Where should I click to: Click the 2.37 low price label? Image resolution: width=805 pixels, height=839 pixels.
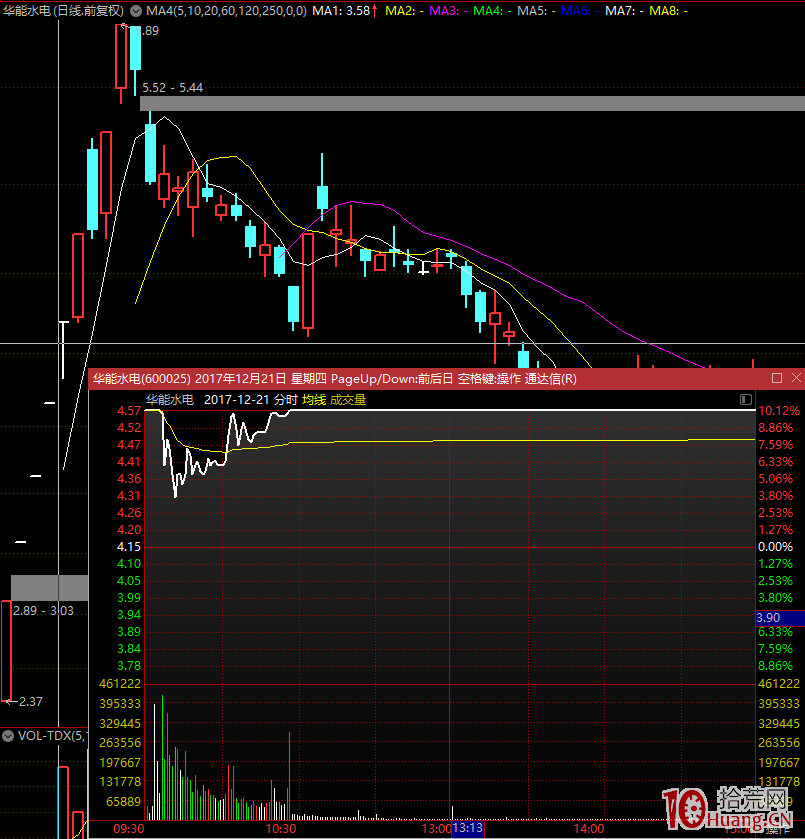tap(31, 701)
